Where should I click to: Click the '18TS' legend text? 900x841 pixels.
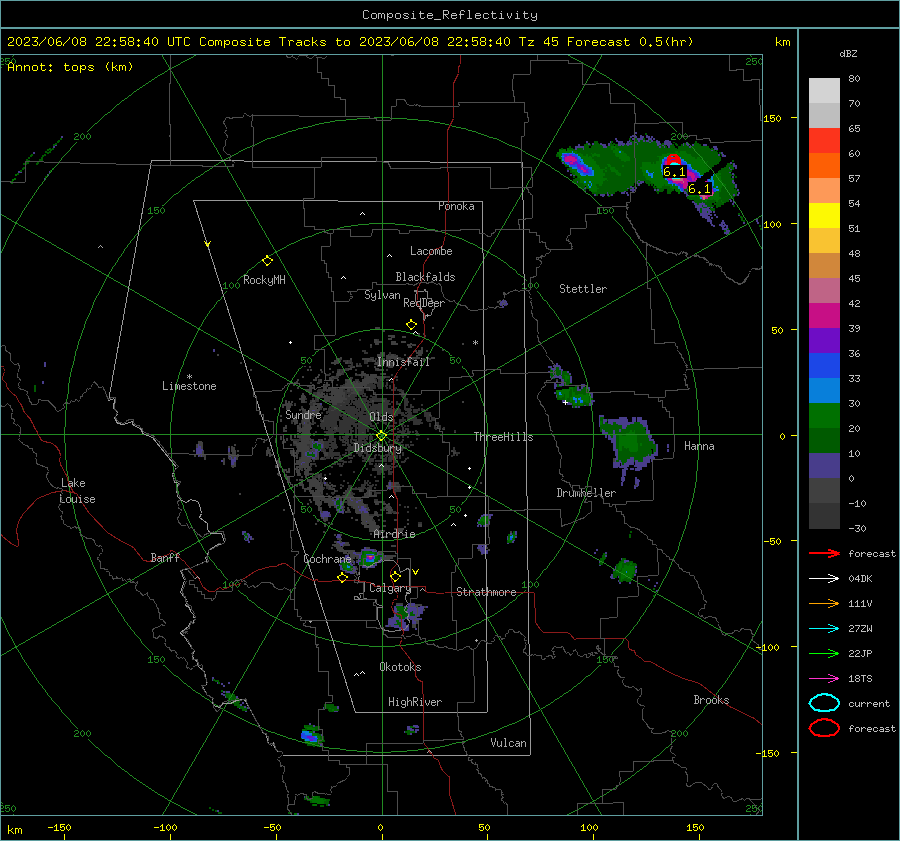860,679
